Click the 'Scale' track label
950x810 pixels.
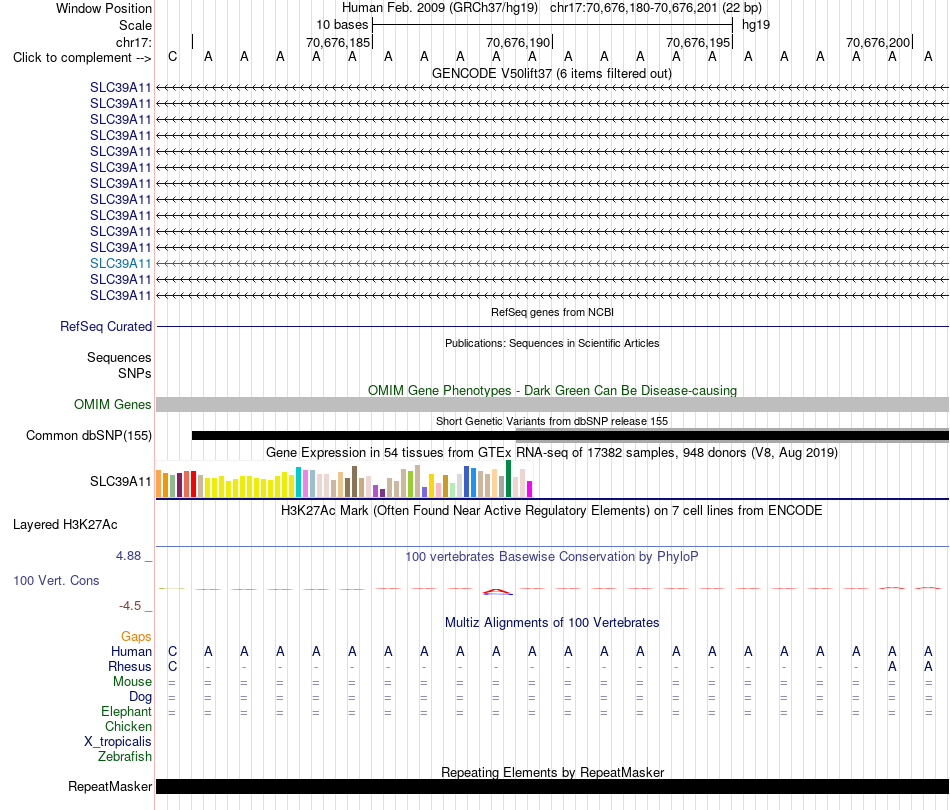coord(135,25)
